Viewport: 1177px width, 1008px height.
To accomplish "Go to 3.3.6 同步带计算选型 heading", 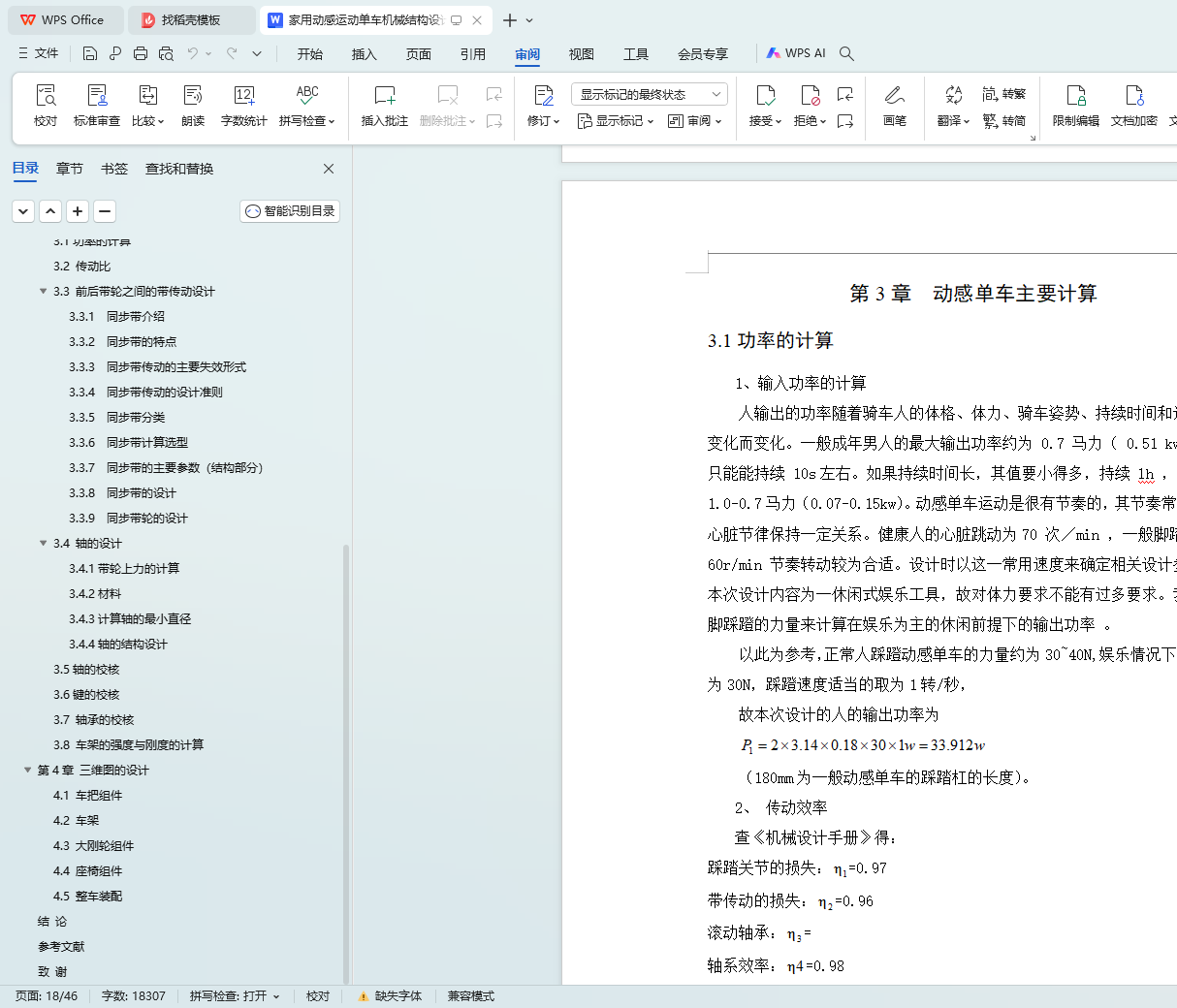I will pos(128,442).
